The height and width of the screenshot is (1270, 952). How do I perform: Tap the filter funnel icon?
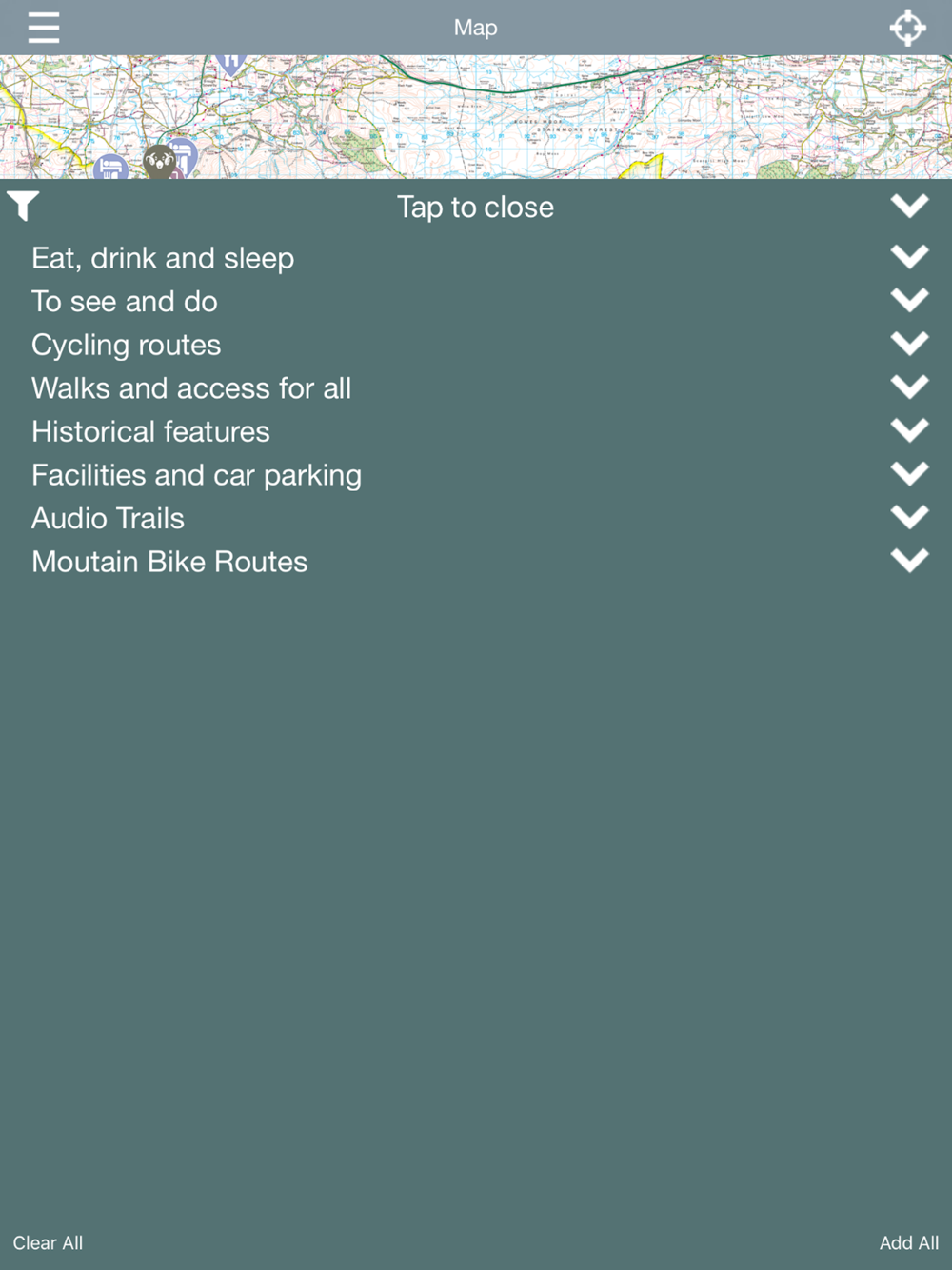coord(23,206)
